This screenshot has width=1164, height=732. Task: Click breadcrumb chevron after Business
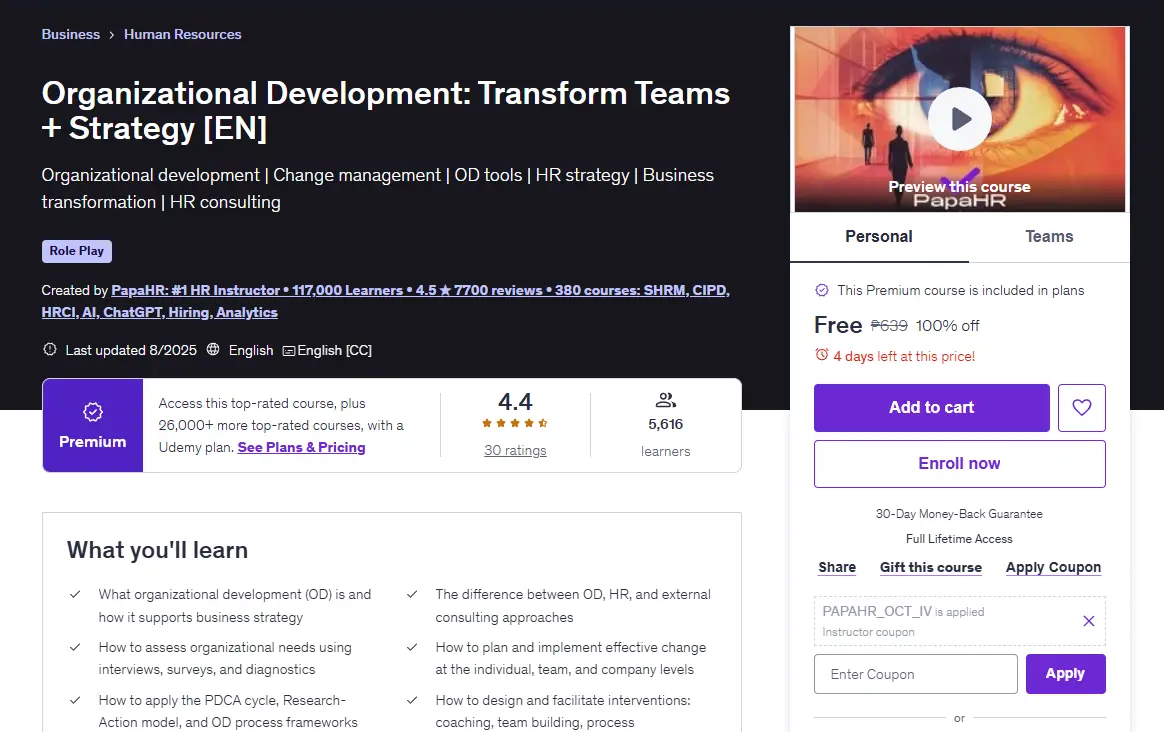[111, 35]
